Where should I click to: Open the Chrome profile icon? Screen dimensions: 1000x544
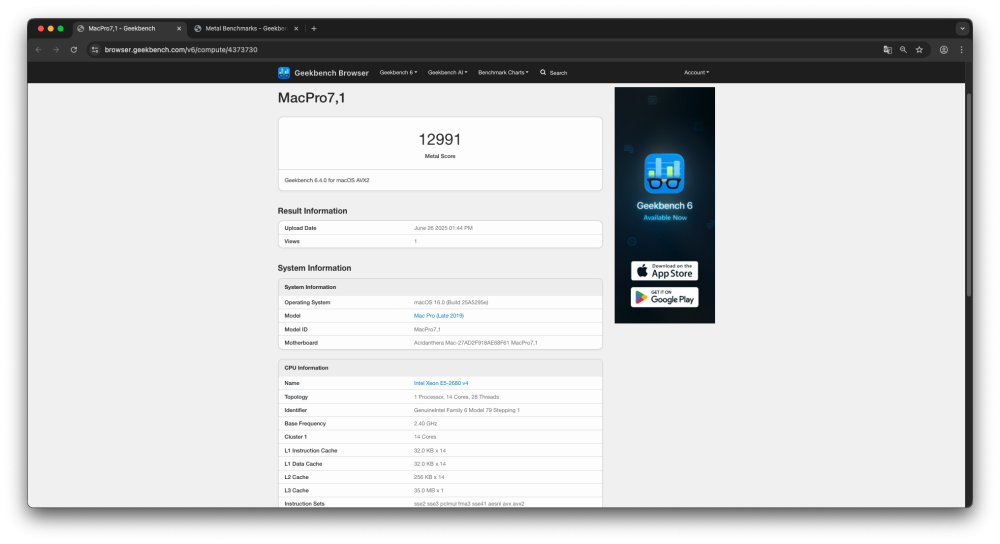point(944,50)
